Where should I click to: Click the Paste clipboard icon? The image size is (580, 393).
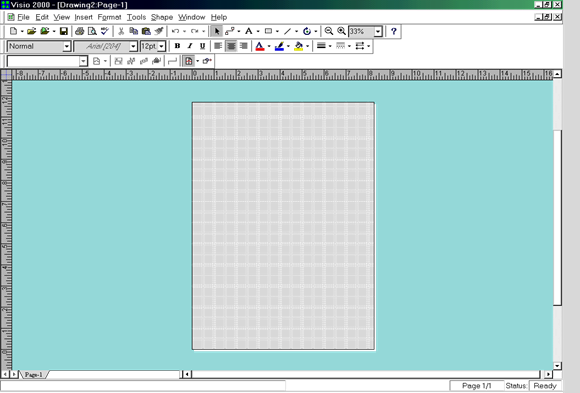(x=146, y=31)
